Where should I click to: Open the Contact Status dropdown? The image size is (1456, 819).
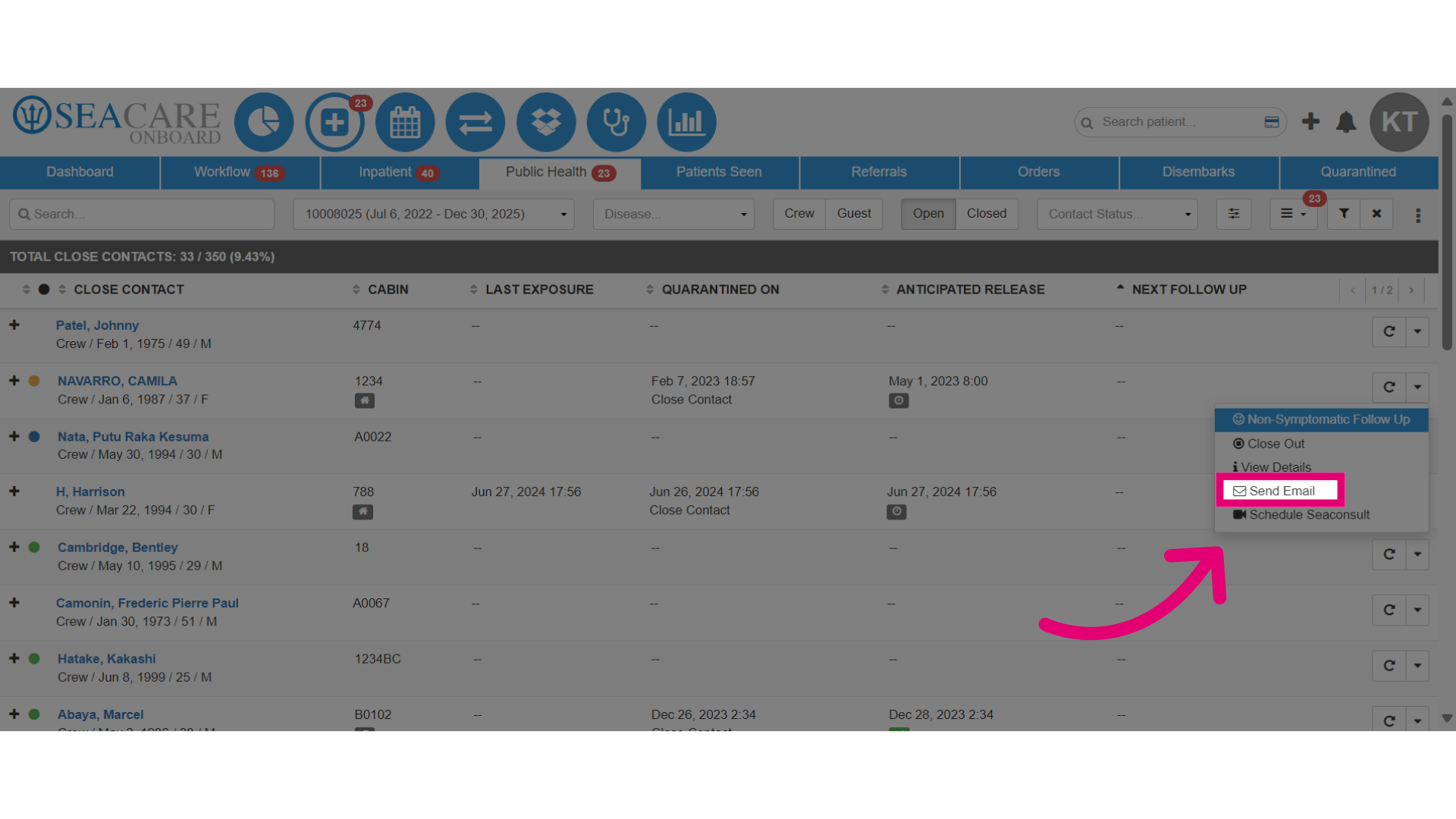tap(1117, 214)
